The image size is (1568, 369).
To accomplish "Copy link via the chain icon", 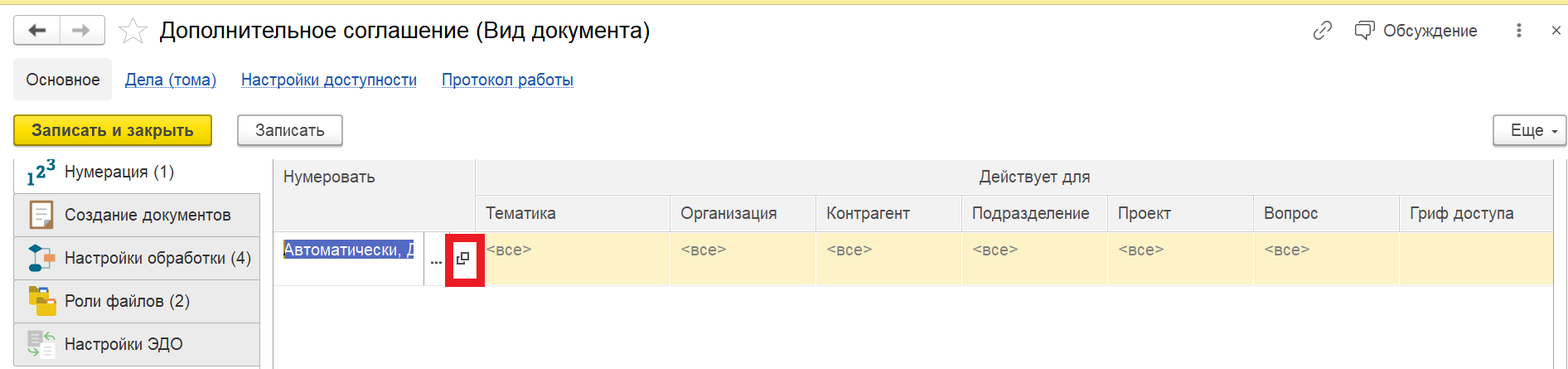I will click(1322, 31).
